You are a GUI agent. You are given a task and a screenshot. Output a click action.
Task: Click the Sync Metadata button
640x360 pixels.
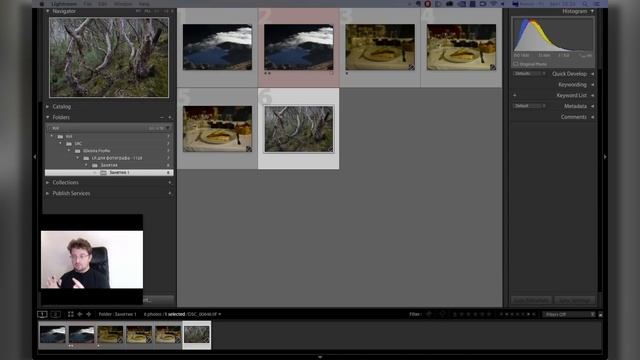click(531, 300)
